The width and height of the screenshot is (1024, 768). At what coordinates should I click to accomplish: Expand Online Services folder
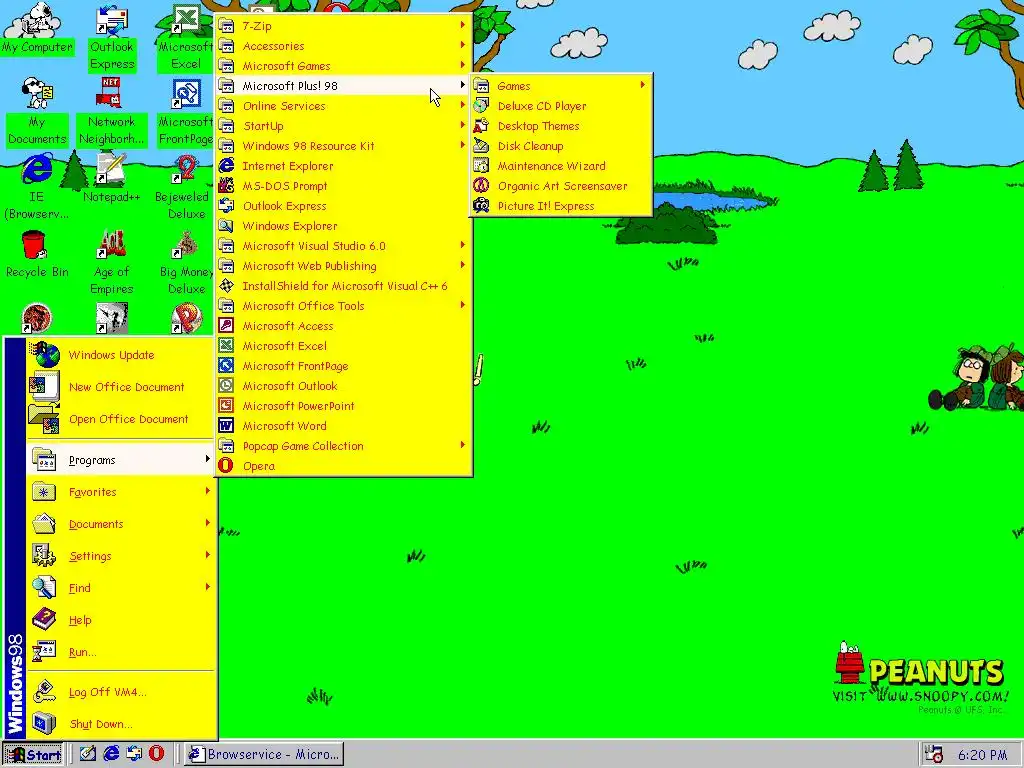(x=344, y=106)
